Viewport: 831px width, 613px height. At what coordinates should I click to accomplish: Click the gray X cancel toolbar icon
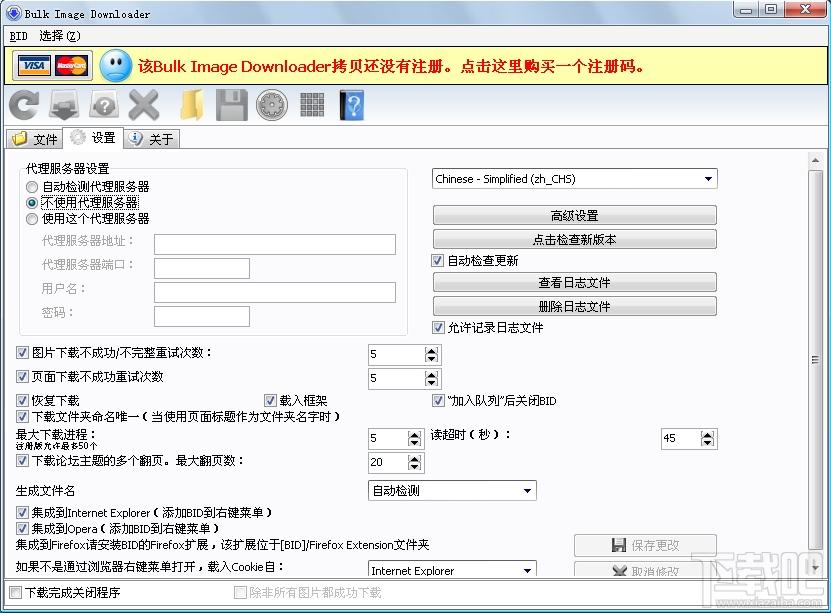coord(144,105)
